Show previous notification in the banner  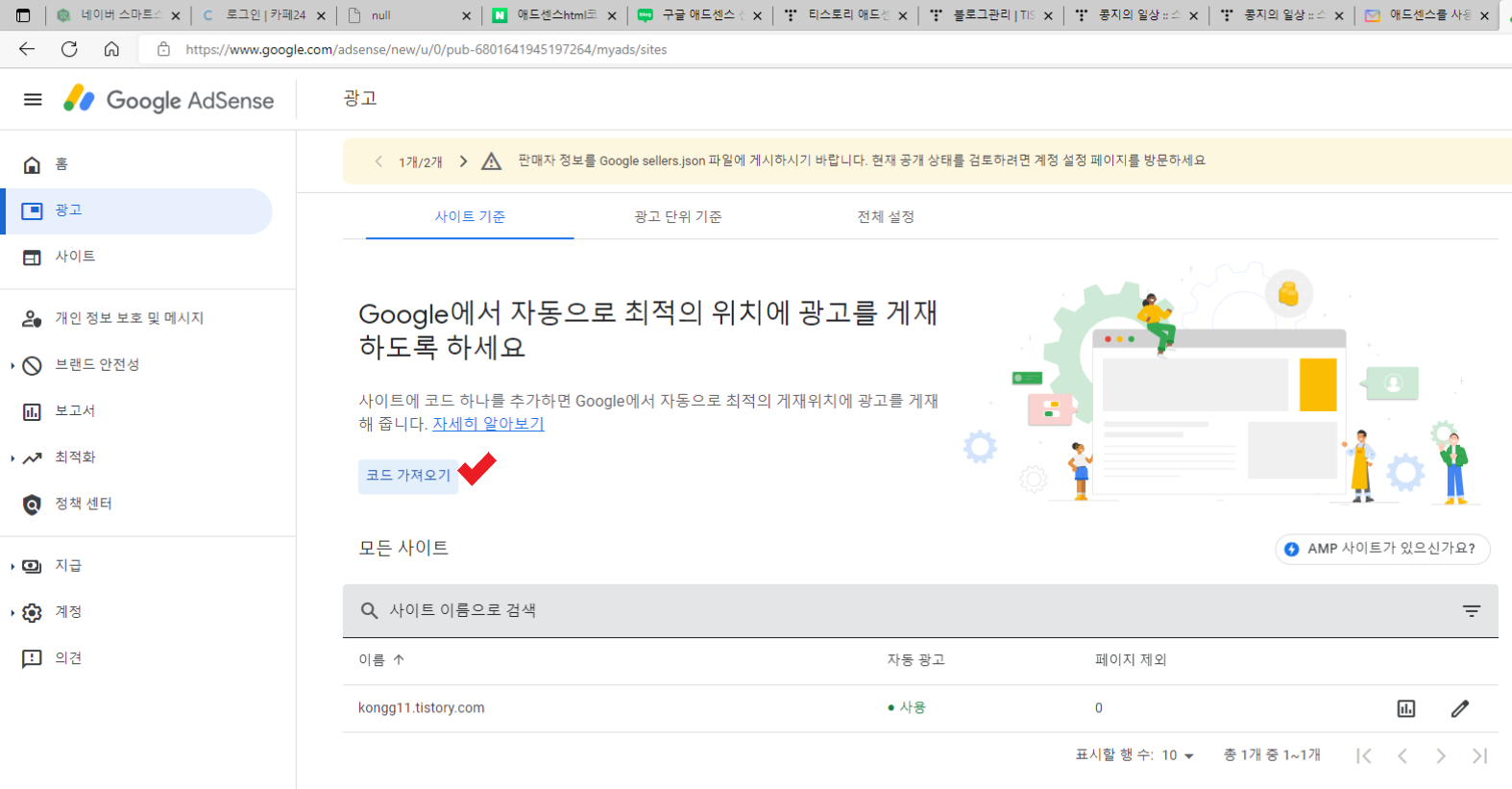point(378,161)
